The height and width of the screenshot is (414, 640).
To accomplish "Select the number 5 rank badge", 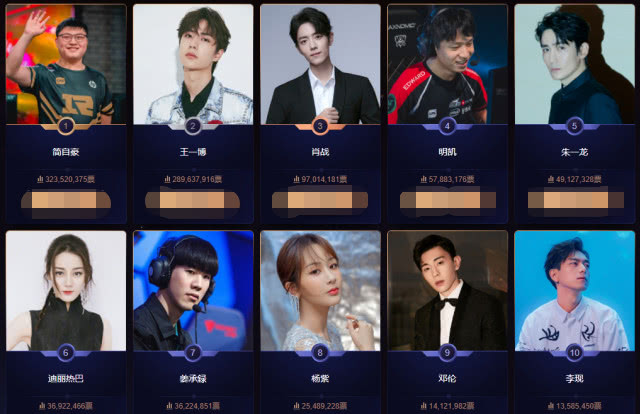I will (574, 126).
